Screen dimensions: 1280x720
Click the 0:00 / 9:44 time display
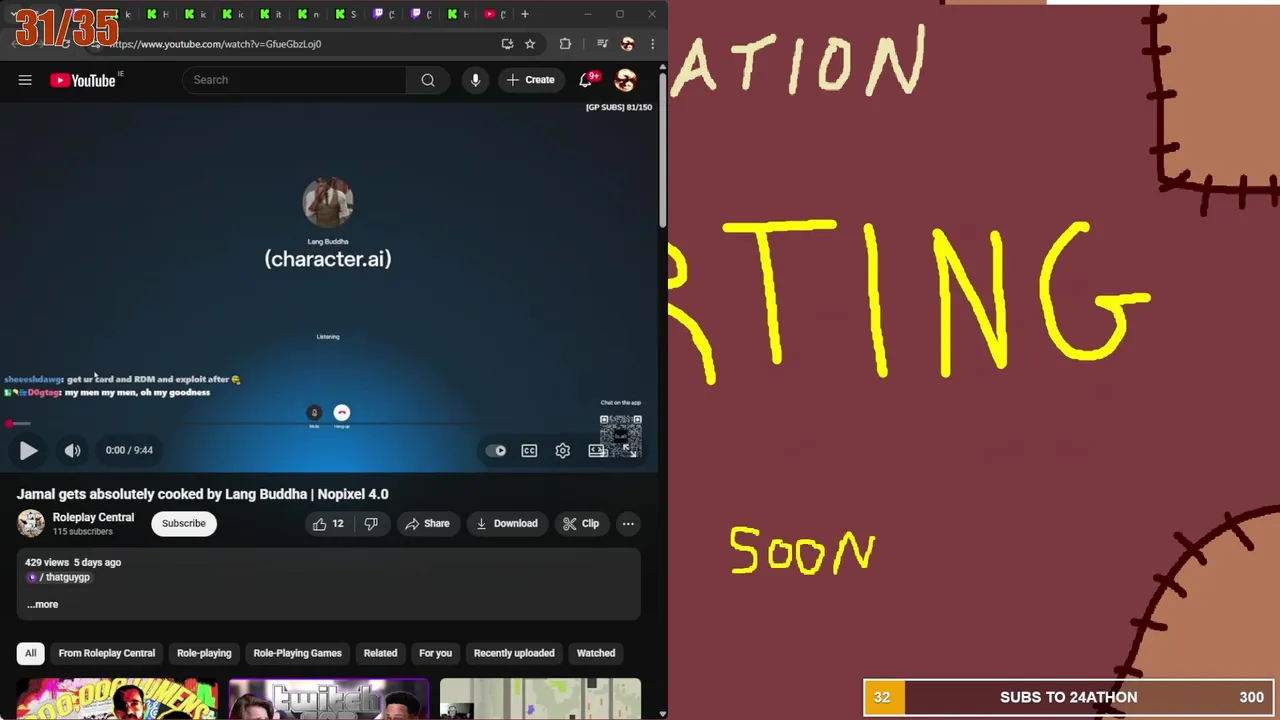click(129, 451)
